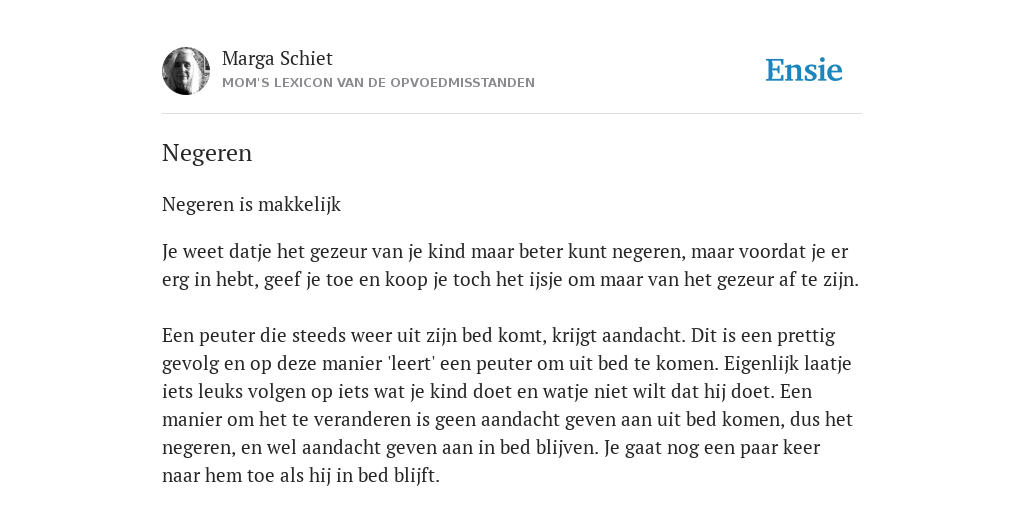1024x512 pixels.
Task: Click the sentence starting Een peuter die
Action: click(423, 336)
